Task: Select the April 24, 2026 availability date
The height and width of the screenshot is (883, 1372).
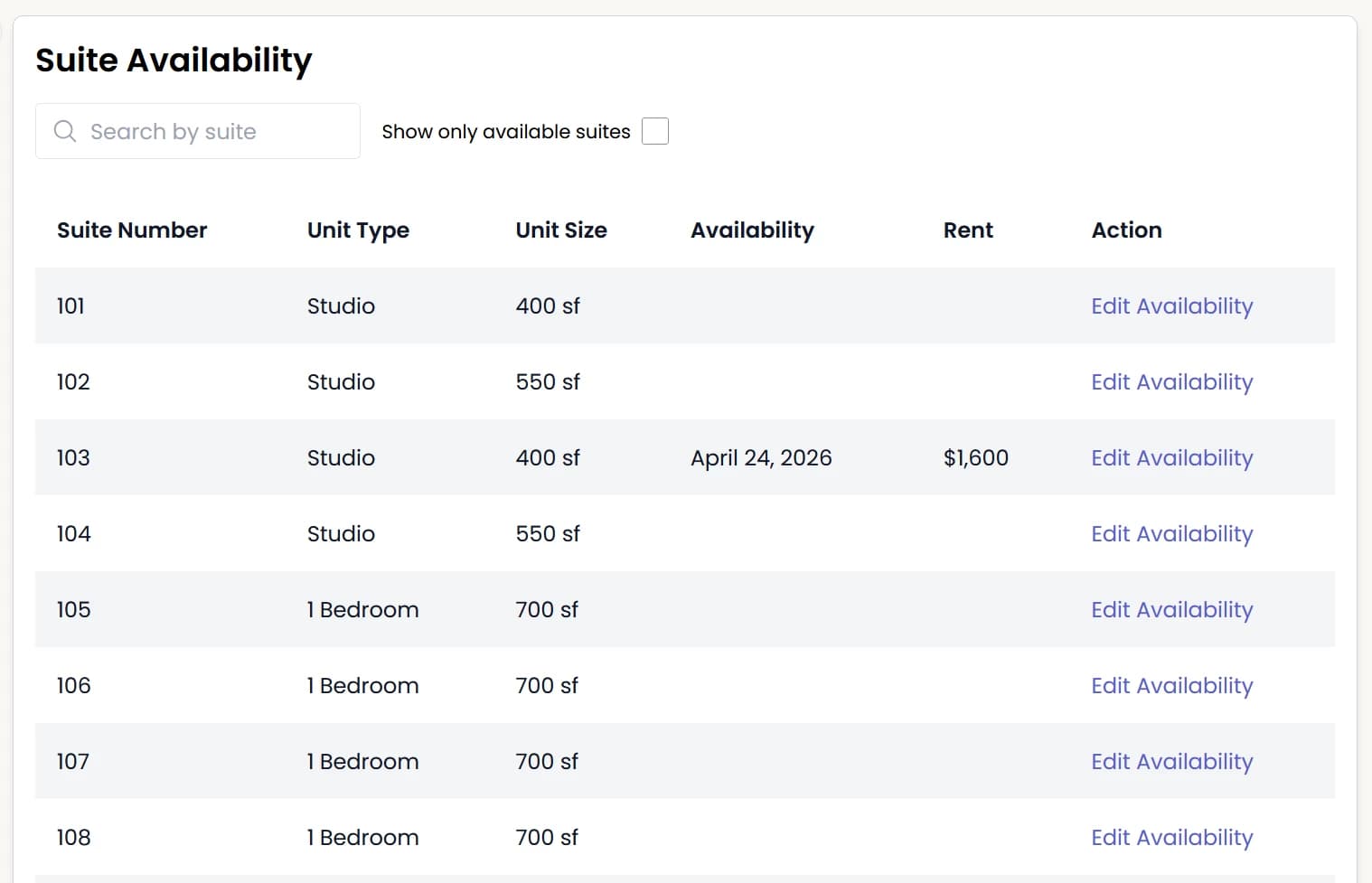Action: tap(761, 457)
